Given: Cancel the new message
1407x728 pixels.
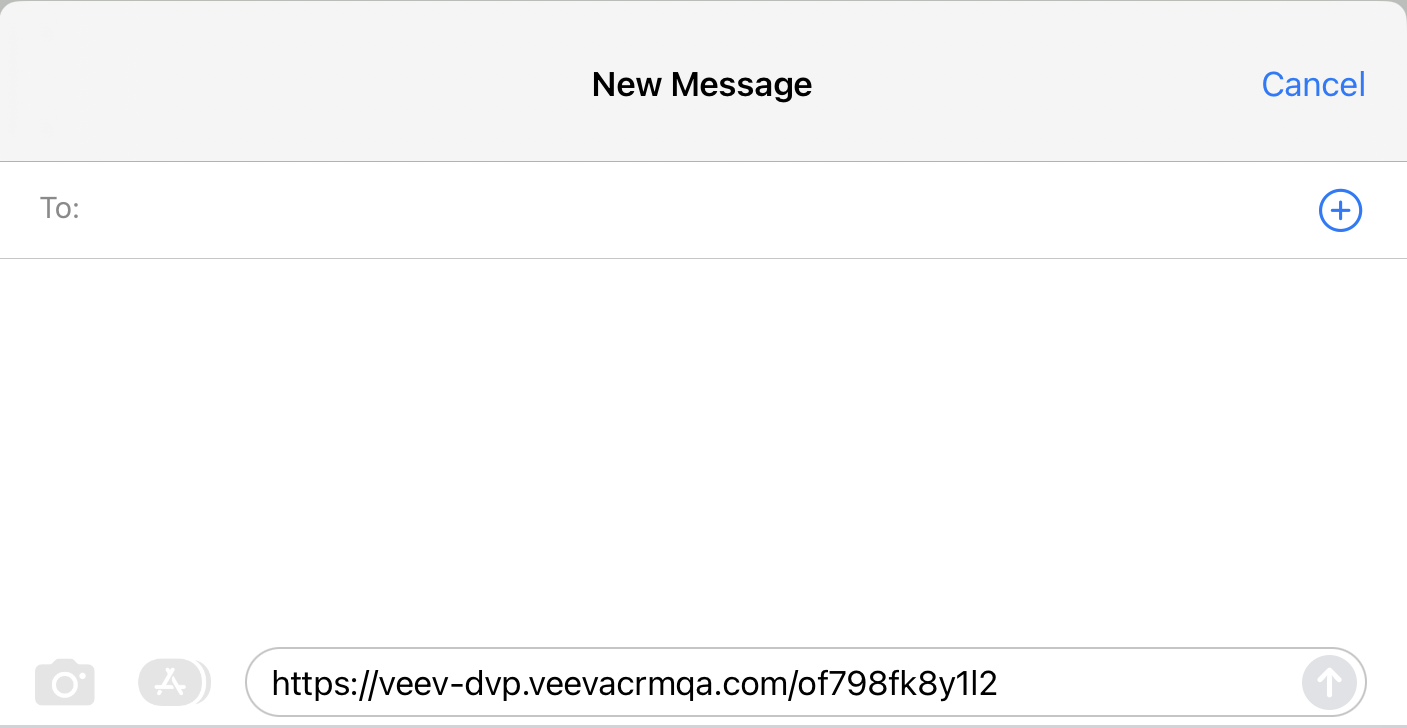Looking at the screenshot, I should (1313, 85).
